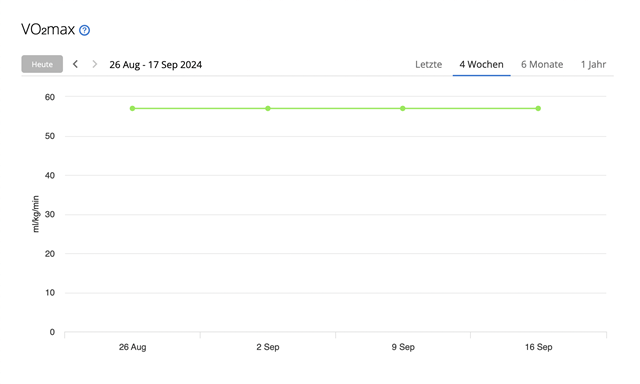
Task: Click the Heute button
Action: click(x=42, y=64)
